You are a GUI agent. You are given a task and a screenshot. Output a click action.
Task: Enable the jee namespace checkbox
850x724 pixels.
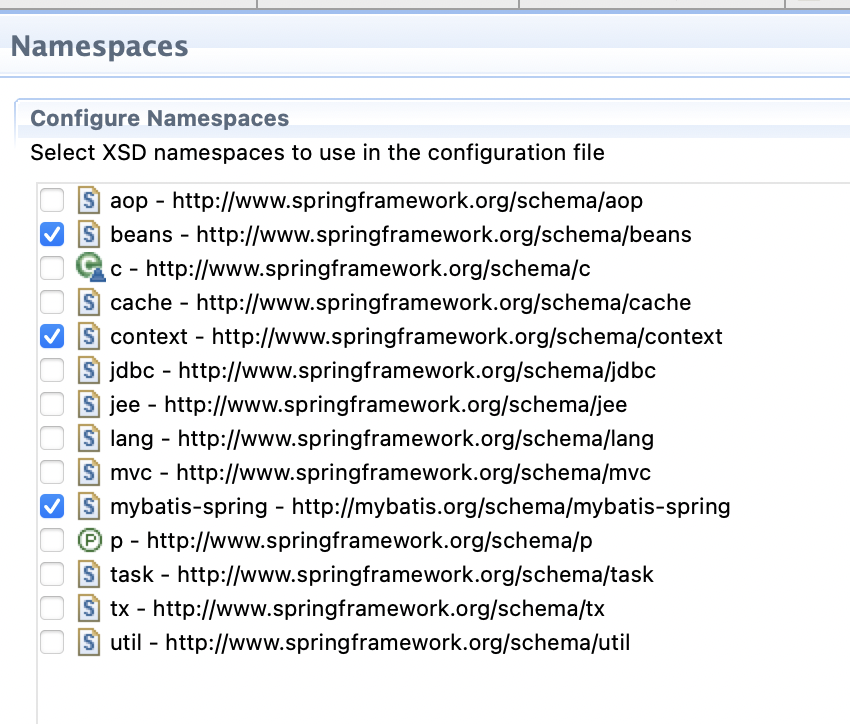(x=52, y=404)
